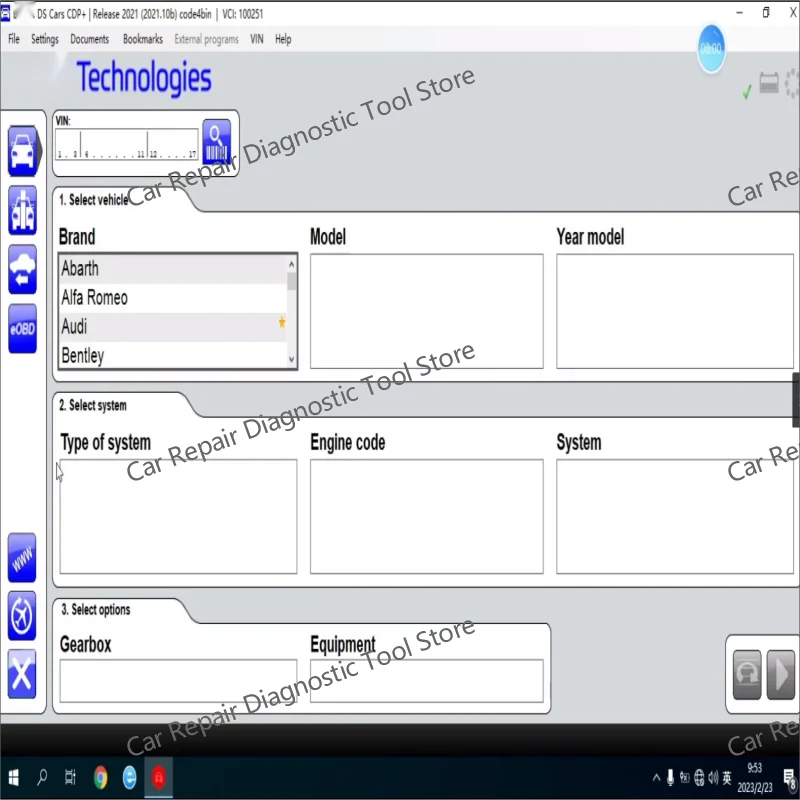Open the network globe tray icon

pos(699,778)
